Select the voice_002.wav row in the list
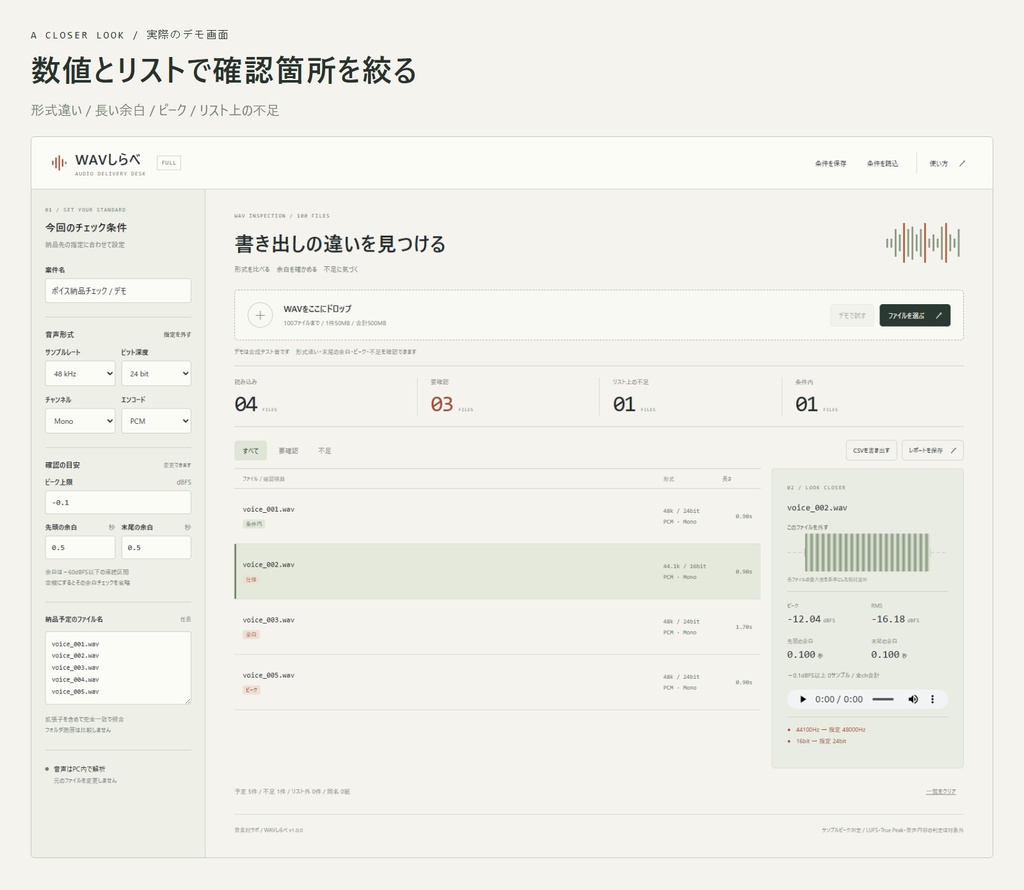1024x890 pixels. pos(498,571)
